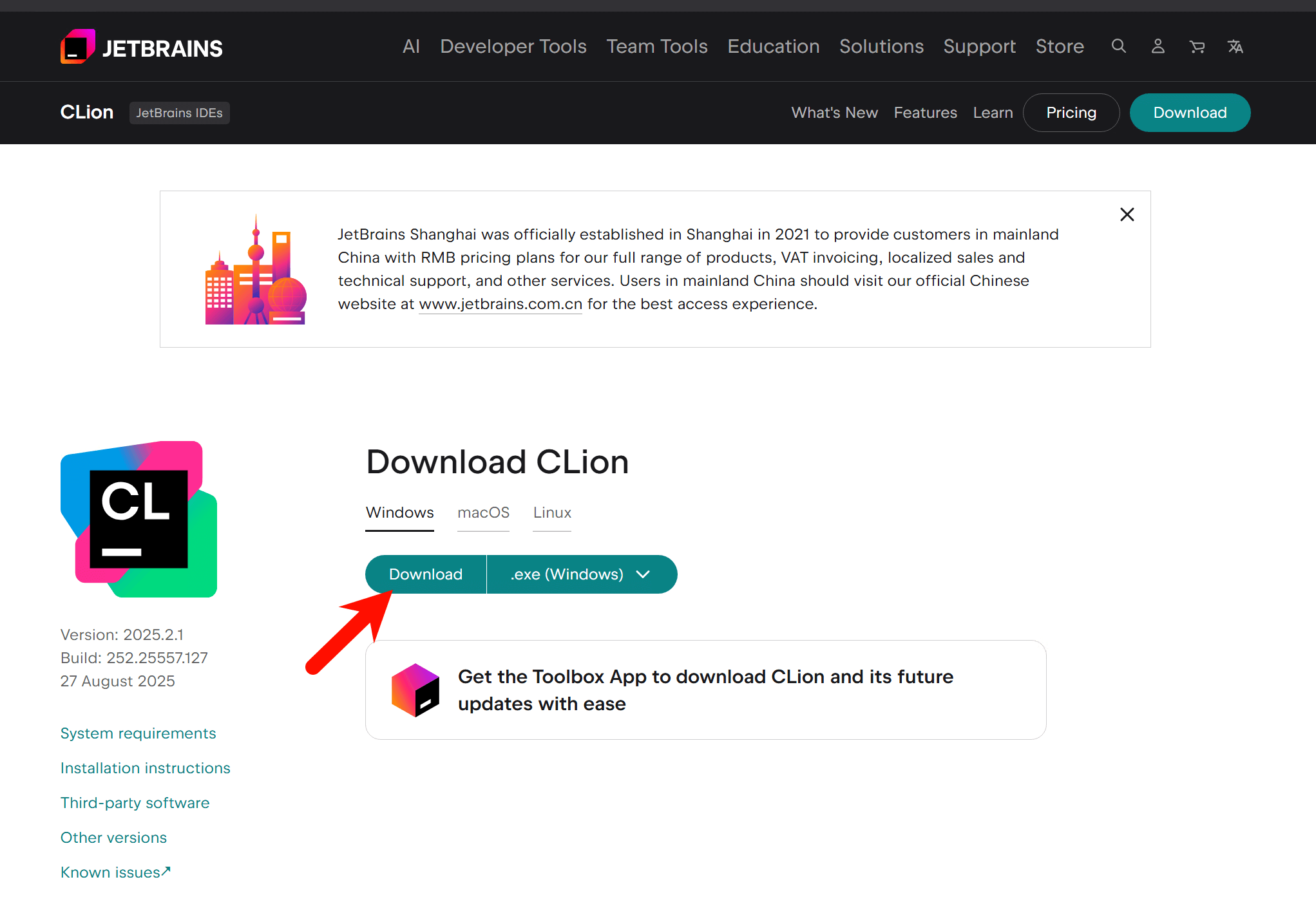Open System requirements link
The width and height of the screenshot is (1316, 913).
(138, 733)
